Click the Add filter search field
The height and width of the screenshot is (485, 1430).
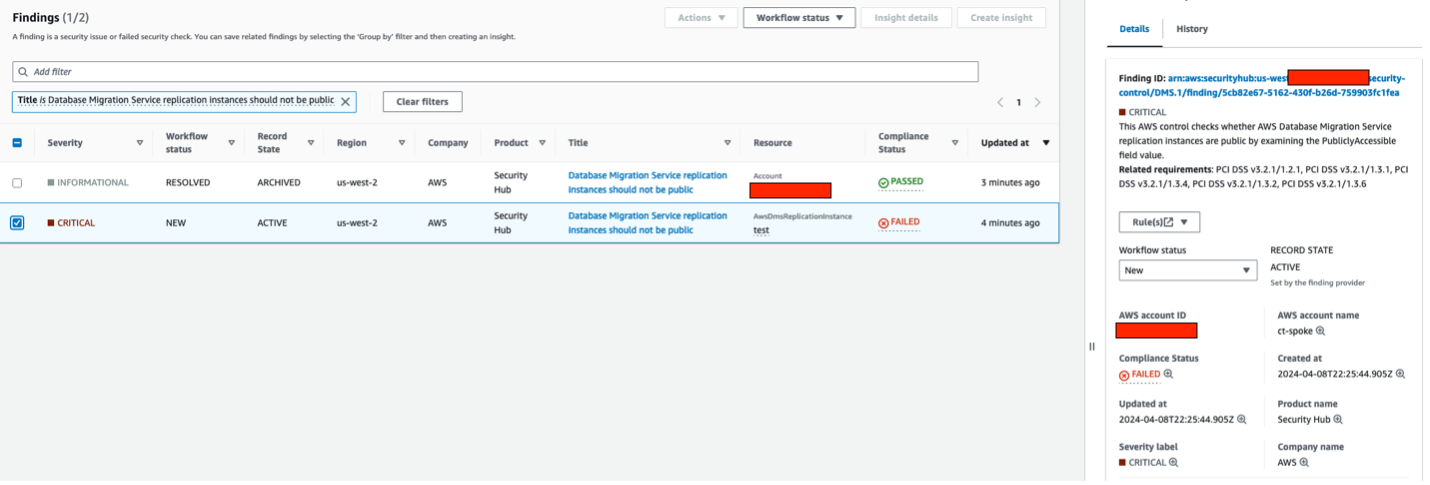pos(495,72)
